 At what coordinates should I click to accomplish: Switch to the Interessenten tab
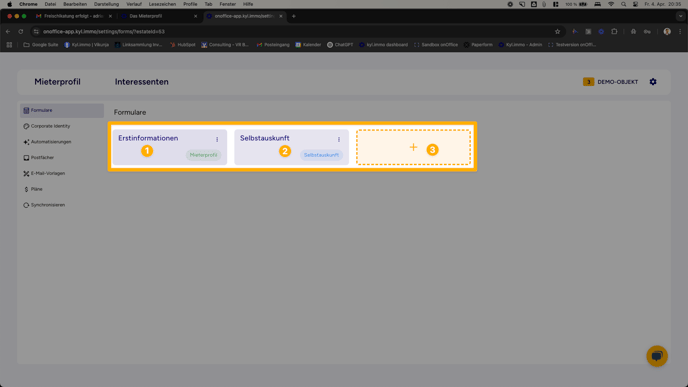pyautogui.click(x=142, y=82)
